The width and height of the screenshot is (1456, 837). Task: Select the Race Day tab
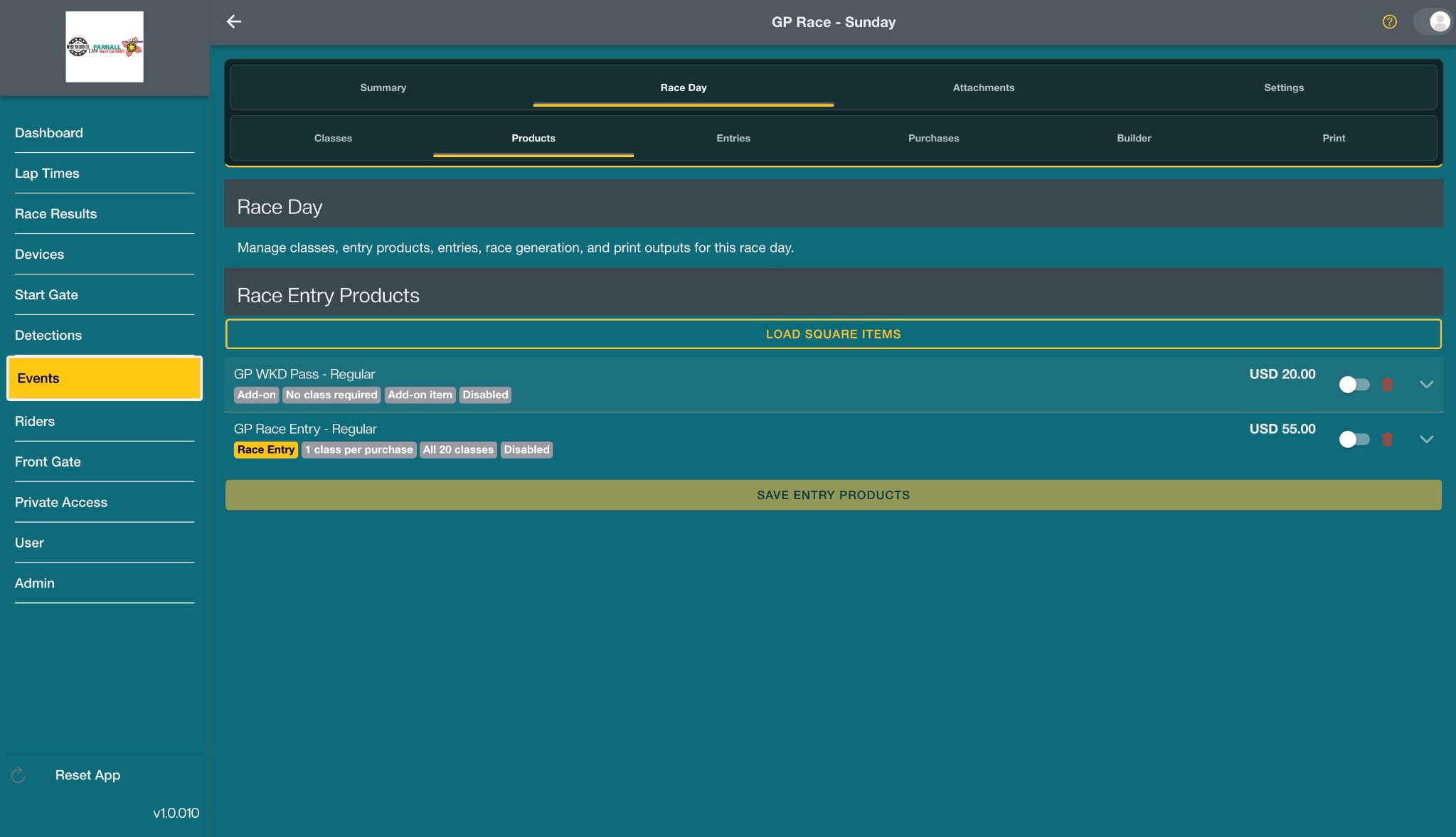tap(684, 87)
